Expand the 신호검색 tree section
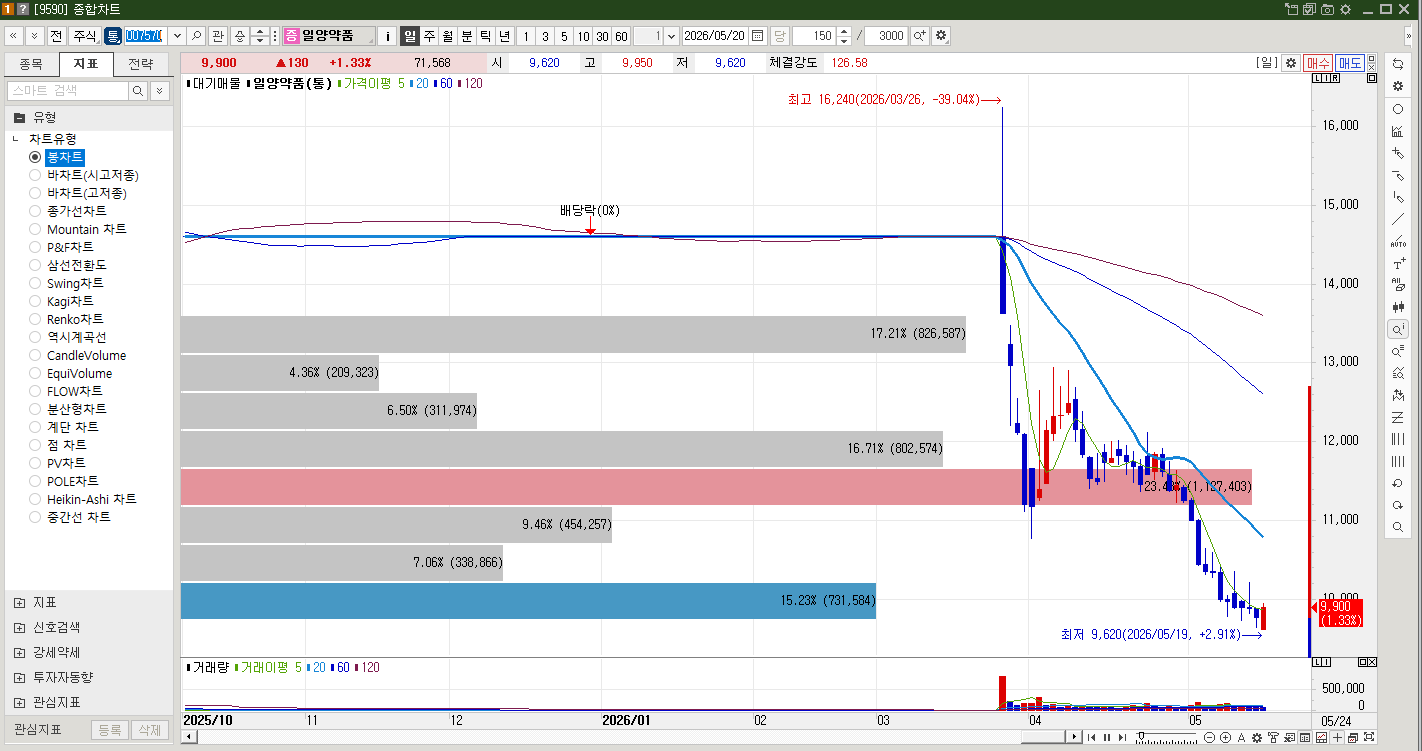The height and width of the screenshot is (751, 1422). pyautogui.click(x=19, y=628)
